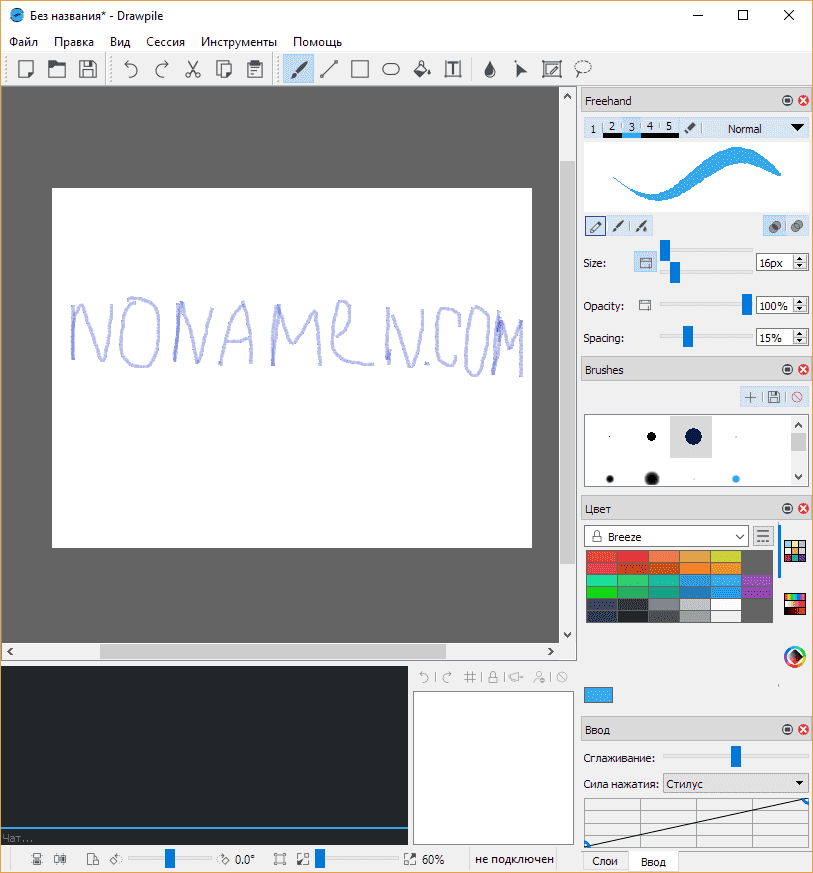Select the Color Picker dropper tool
This screenshot has height=873, width=813.
(489, 69)
